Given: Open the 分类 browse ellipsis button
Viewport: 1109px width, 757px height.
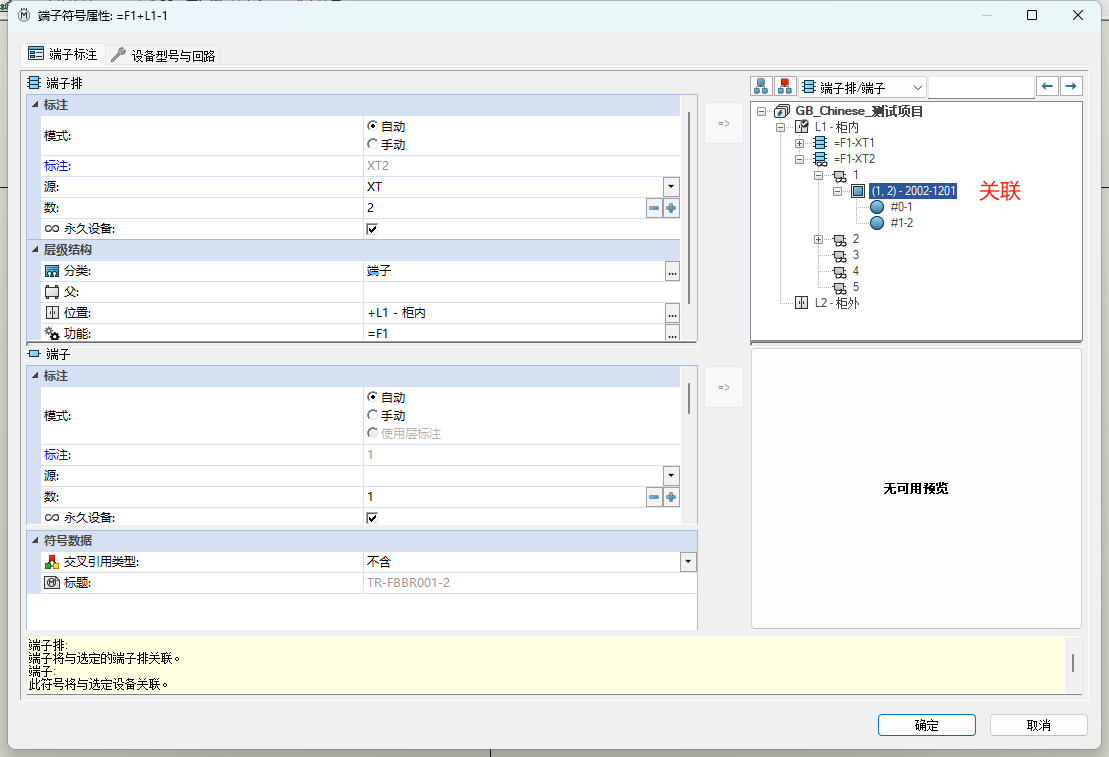Looking at the screenshot, I should pyautogui.click(x=672, y=271).
